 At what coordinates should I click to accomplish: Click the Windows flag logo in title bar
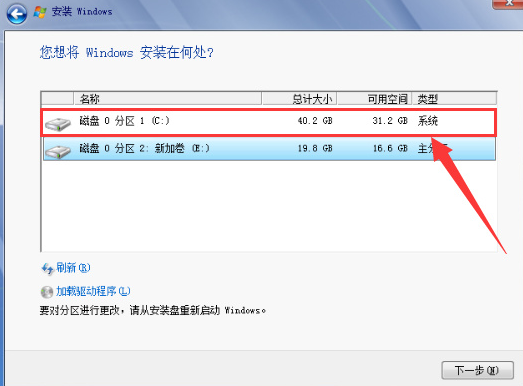tap(40, 12)
